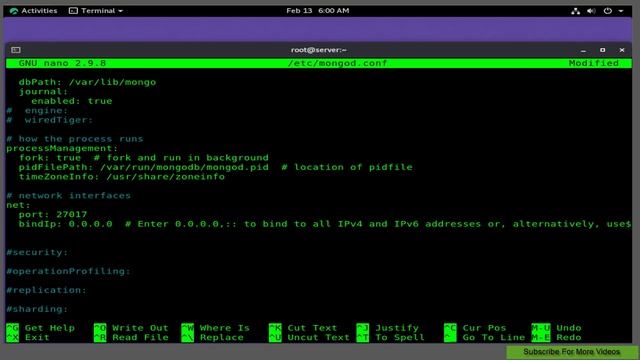Click the #replication: line
This screenshot has height=360, width=640.
tap(47, 290)
